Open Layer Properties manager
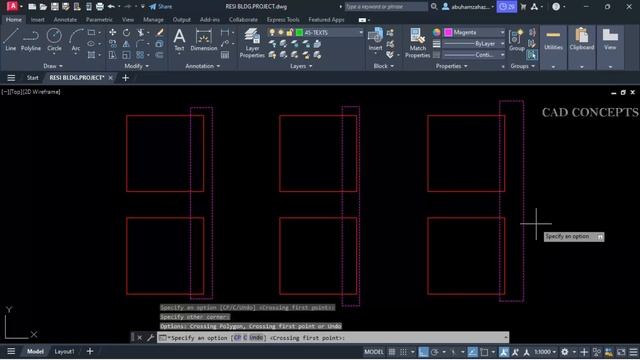 click(252, 43)
